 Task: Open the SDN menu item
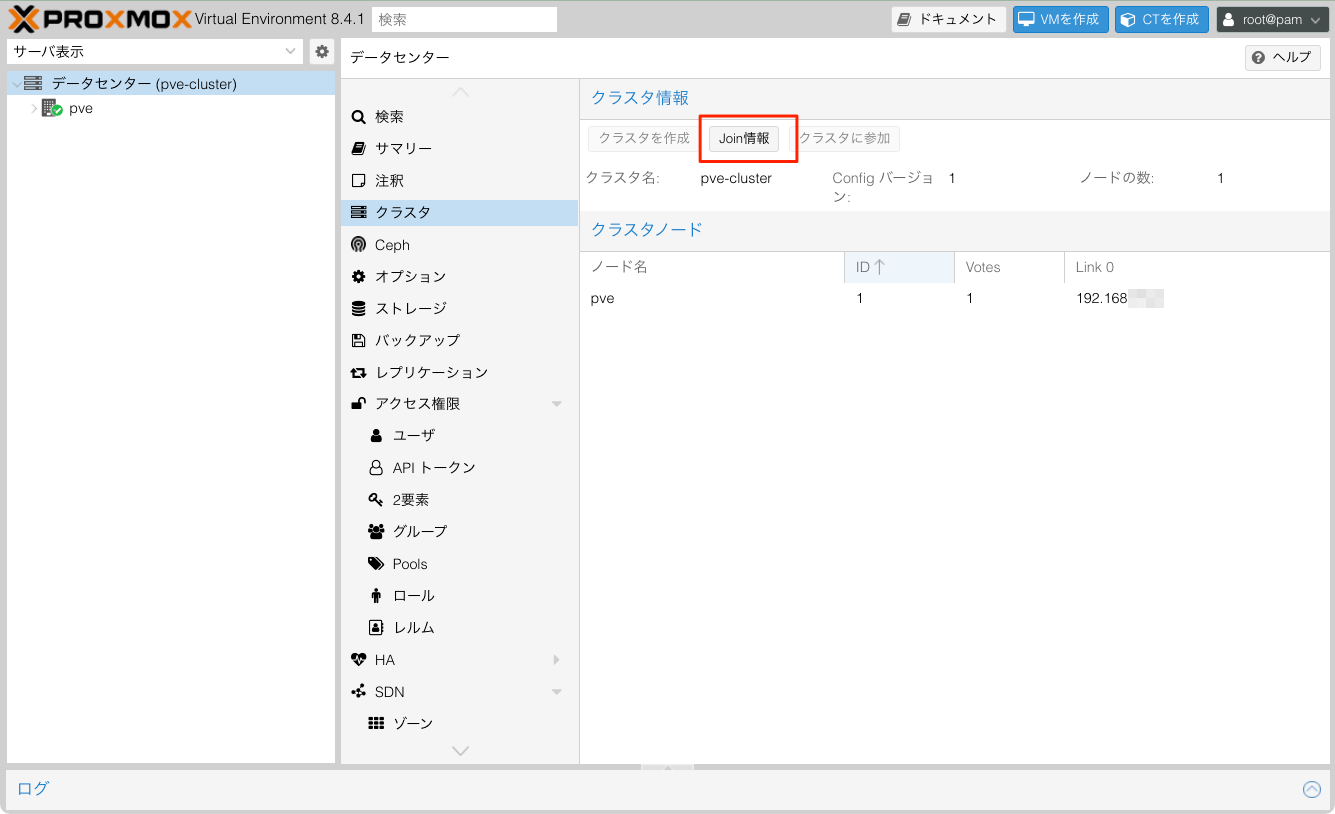[459, 692]
